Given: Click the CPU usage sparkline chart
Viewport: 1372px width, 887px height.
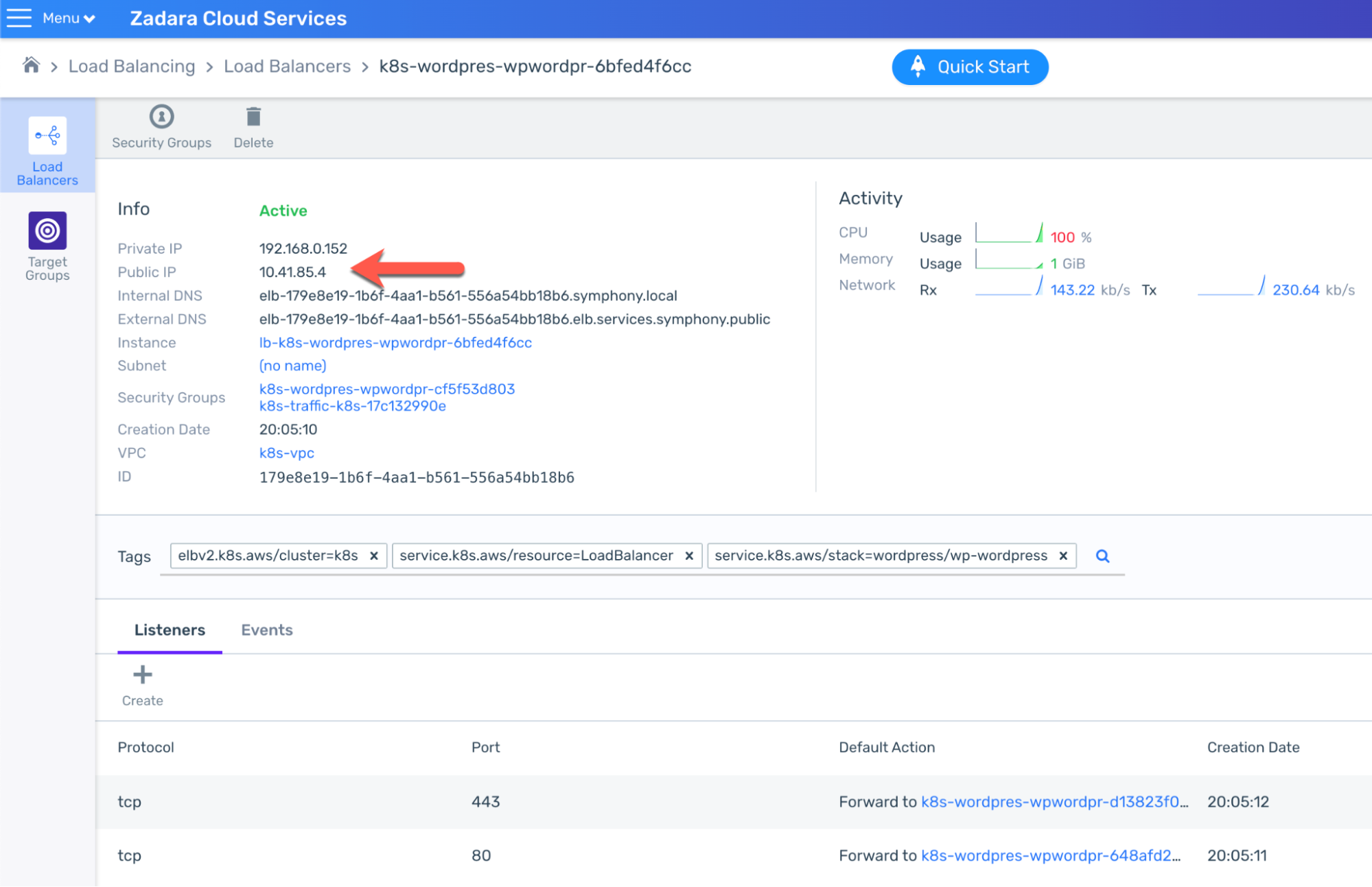Looking at the screenshot, I should 1009,233.
